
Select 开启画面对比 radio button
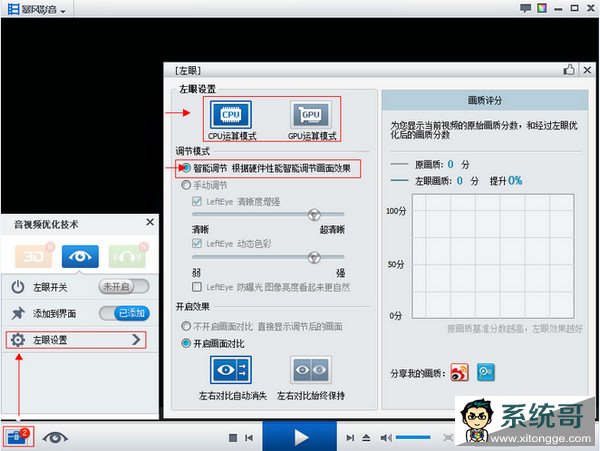(186, 343)
